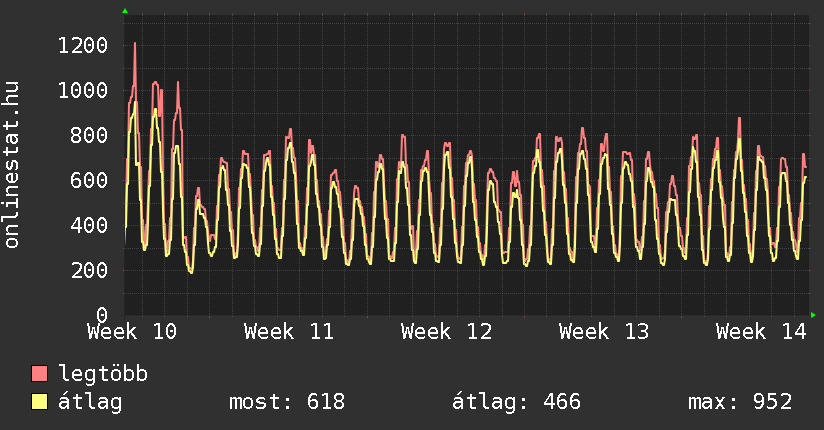Click the átlag legend label text
This screenshot has width=824, height=430.
pyautogui.click(x=91, y=402)
